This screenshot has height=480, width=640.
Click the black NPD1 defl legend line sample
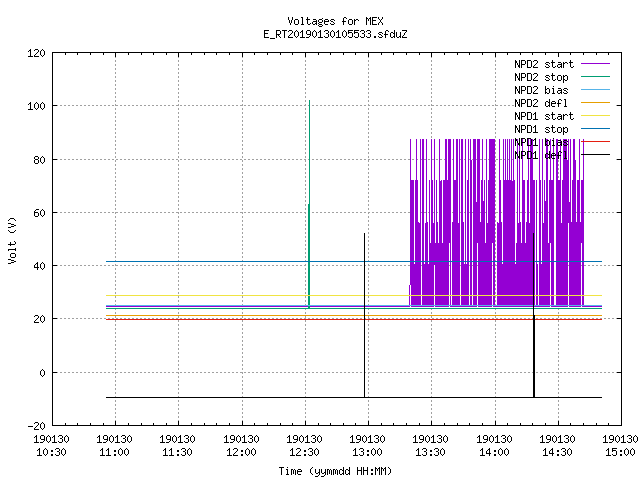click(595, 155)
